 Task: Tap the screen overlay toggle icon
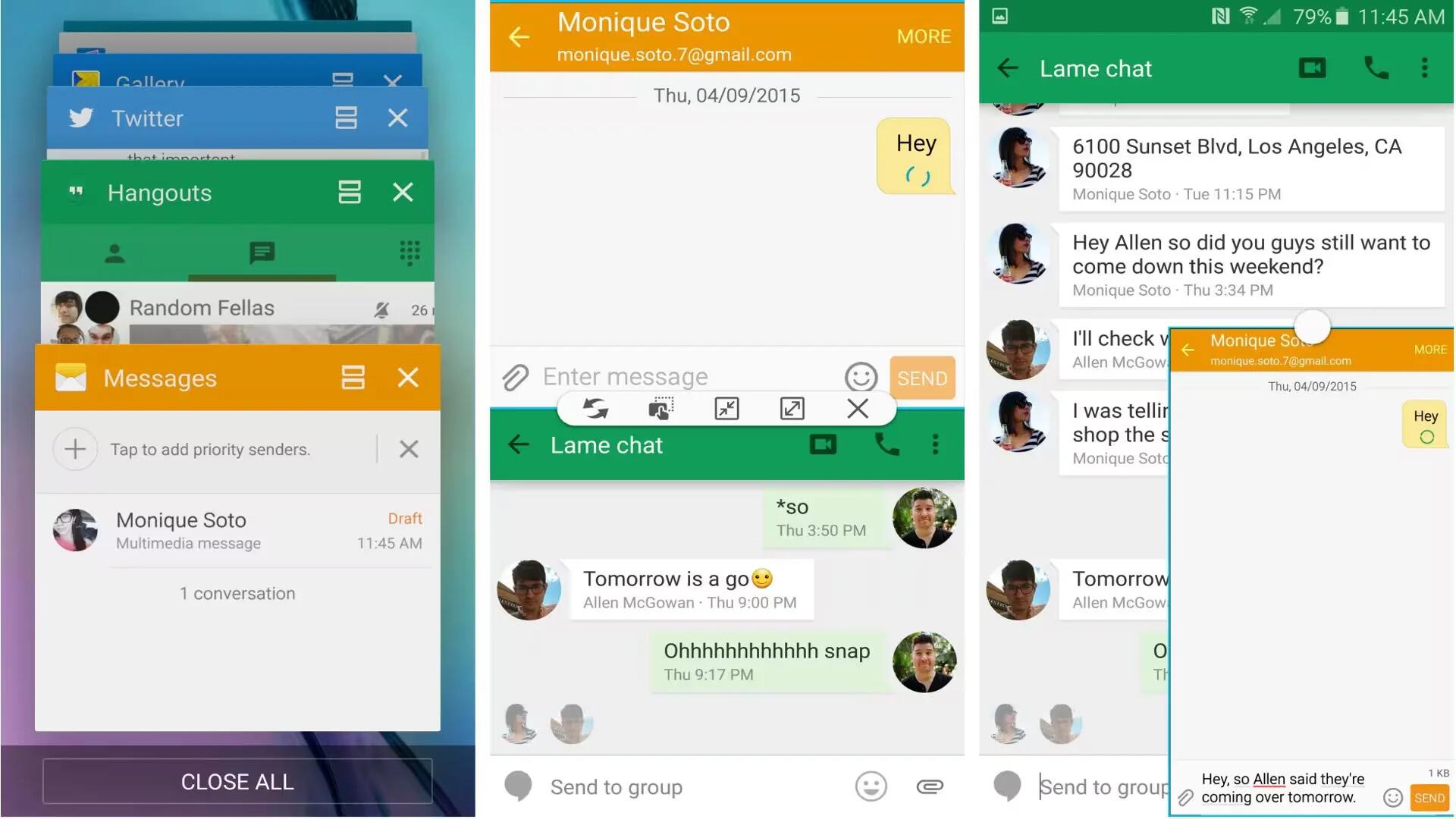[x=660, y=407]
